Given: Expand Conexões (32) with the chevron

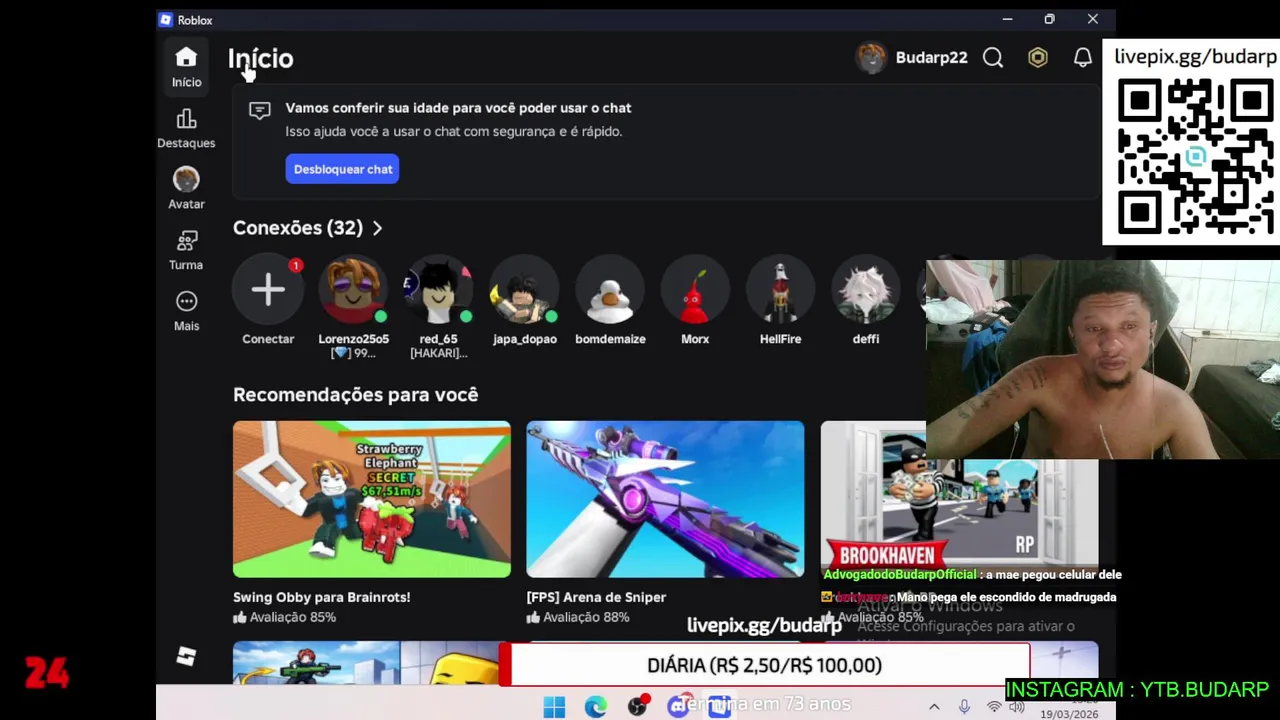Looking at the screenshot, I should point(377,228).
